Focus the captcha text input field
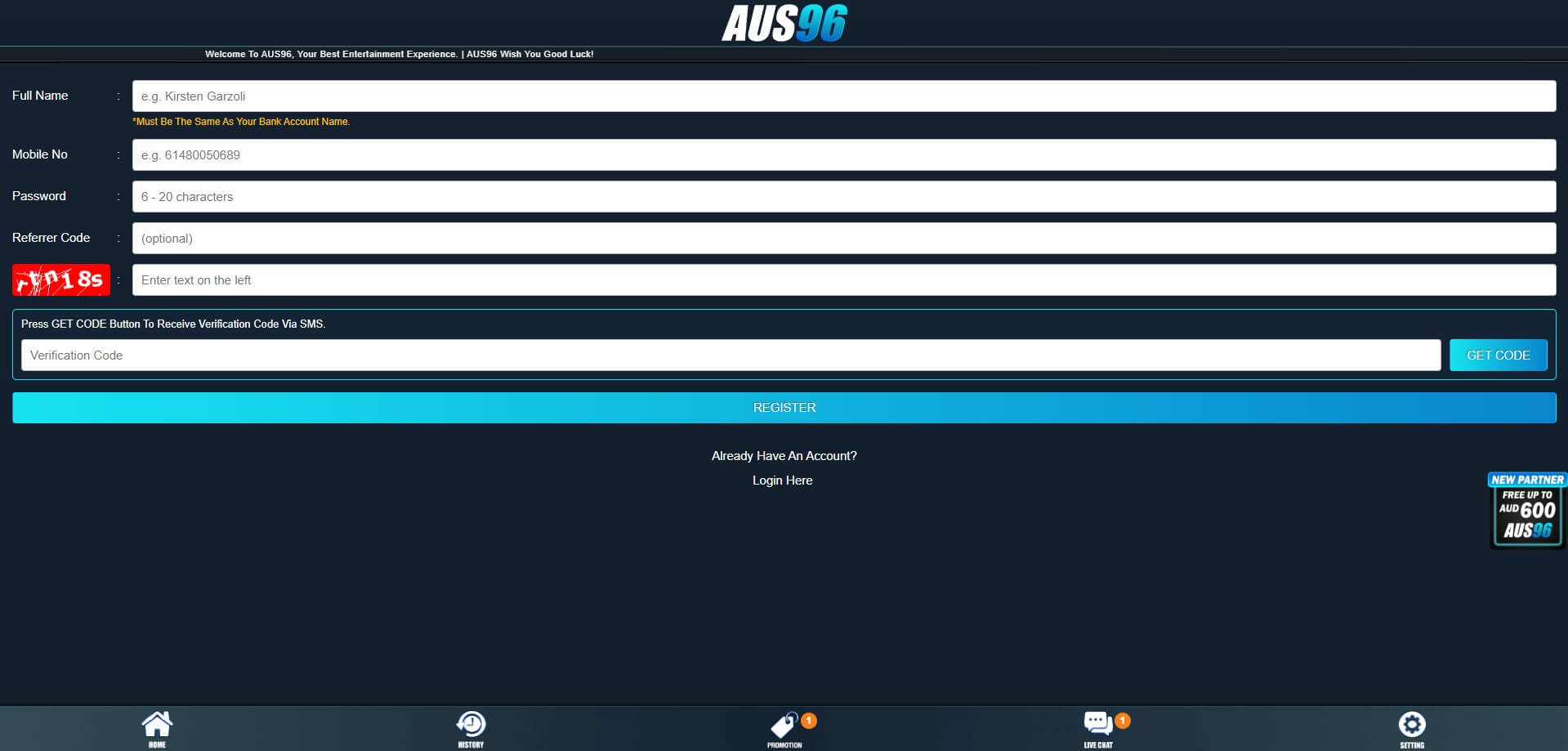Image resolution: width=1568 pixels, height=751 pixels. 844,279
